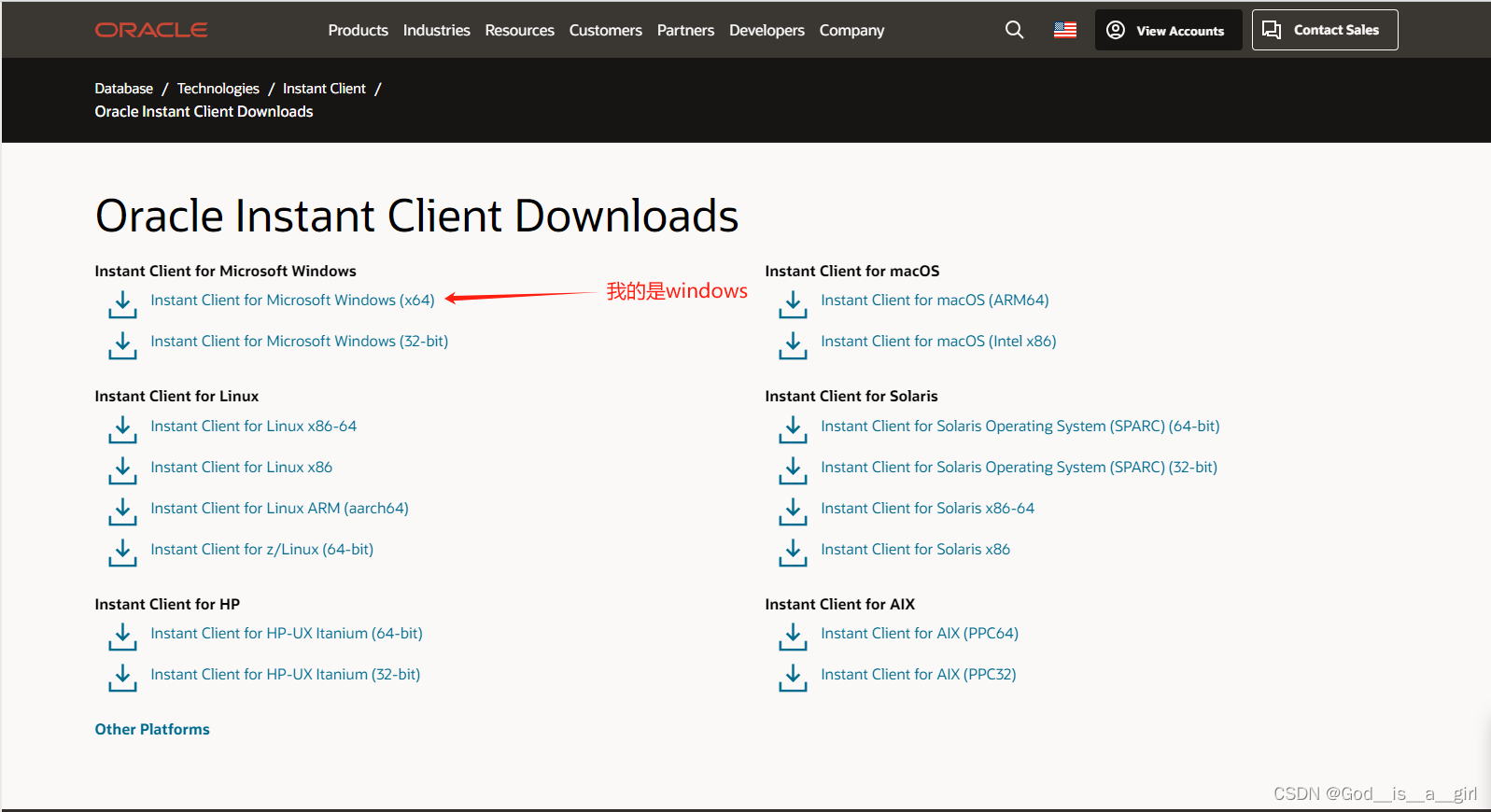1491x812 pixels.
Task: Click download icon for HP-UX Itanium (64-bit)
Action: pos(122,637)
